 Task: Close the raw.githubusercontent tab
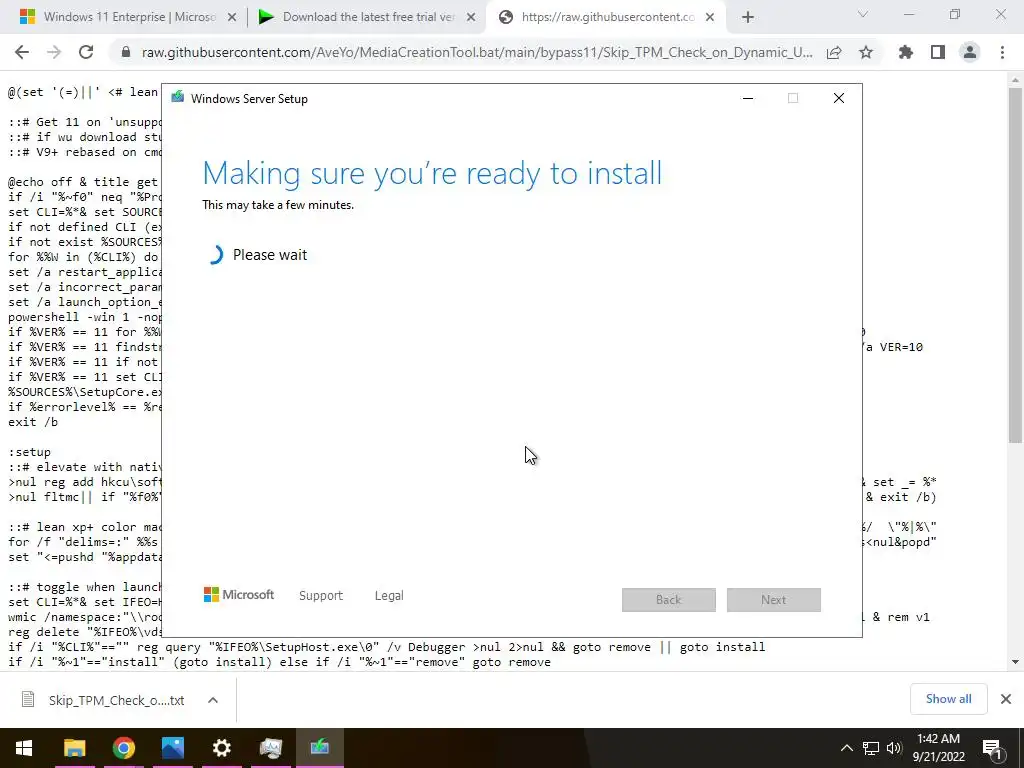710,18
